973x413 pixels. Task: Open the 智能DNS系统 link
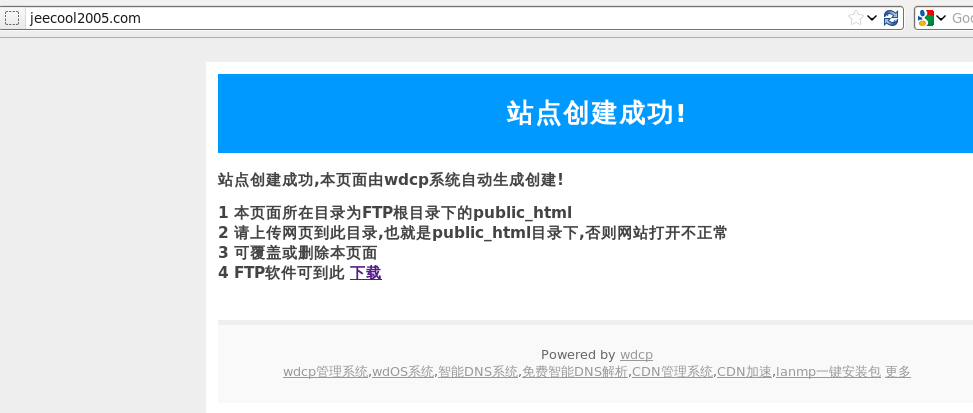pos(478,372)
